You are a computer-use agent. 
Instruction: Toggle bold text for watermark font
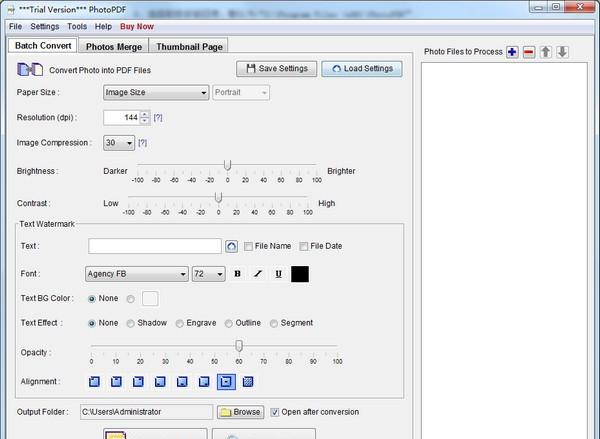coord(238,274)
